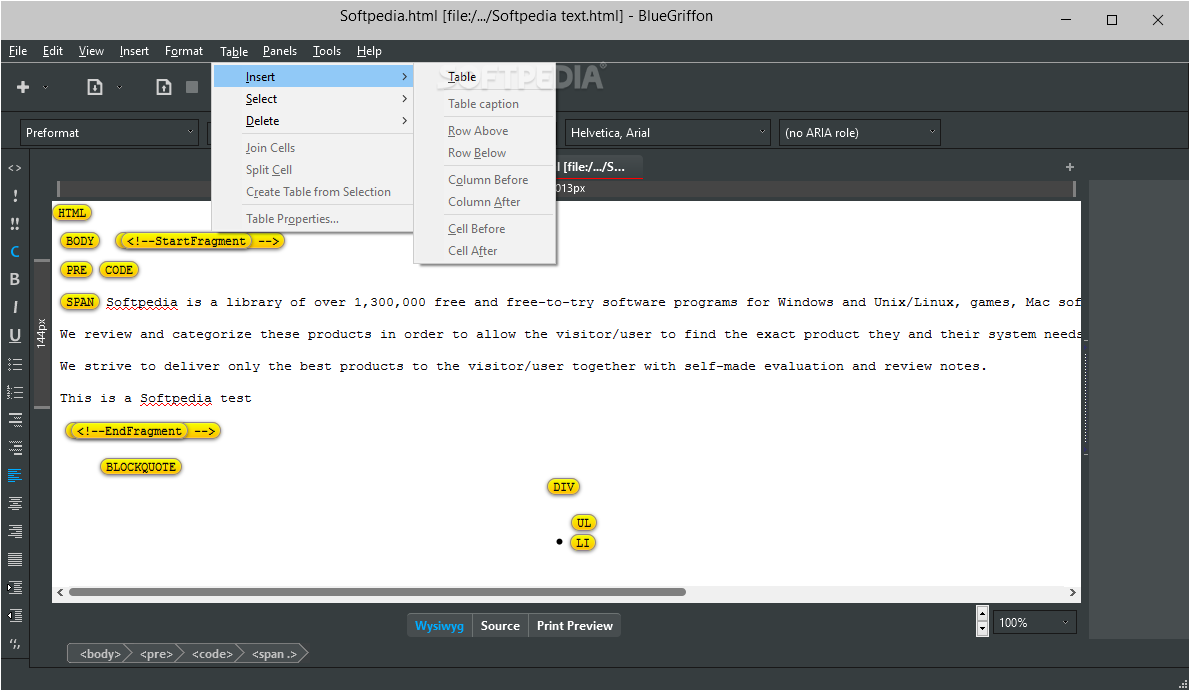Open the new tab plus icon
The width and height of the screenshot is (1190, 691).
point(1069,167)
